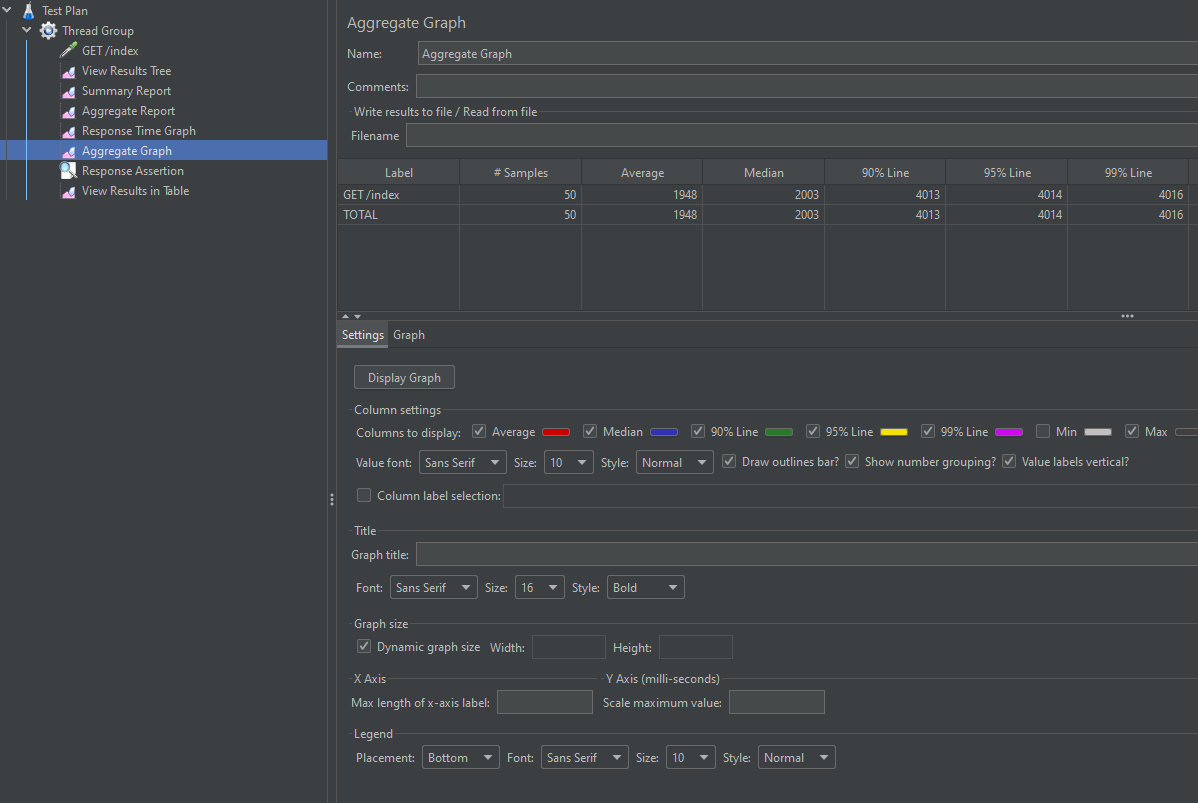The image size is (1198, 803).
Task: Open the Value font dropdown
Action: click(x=463, y=463)
